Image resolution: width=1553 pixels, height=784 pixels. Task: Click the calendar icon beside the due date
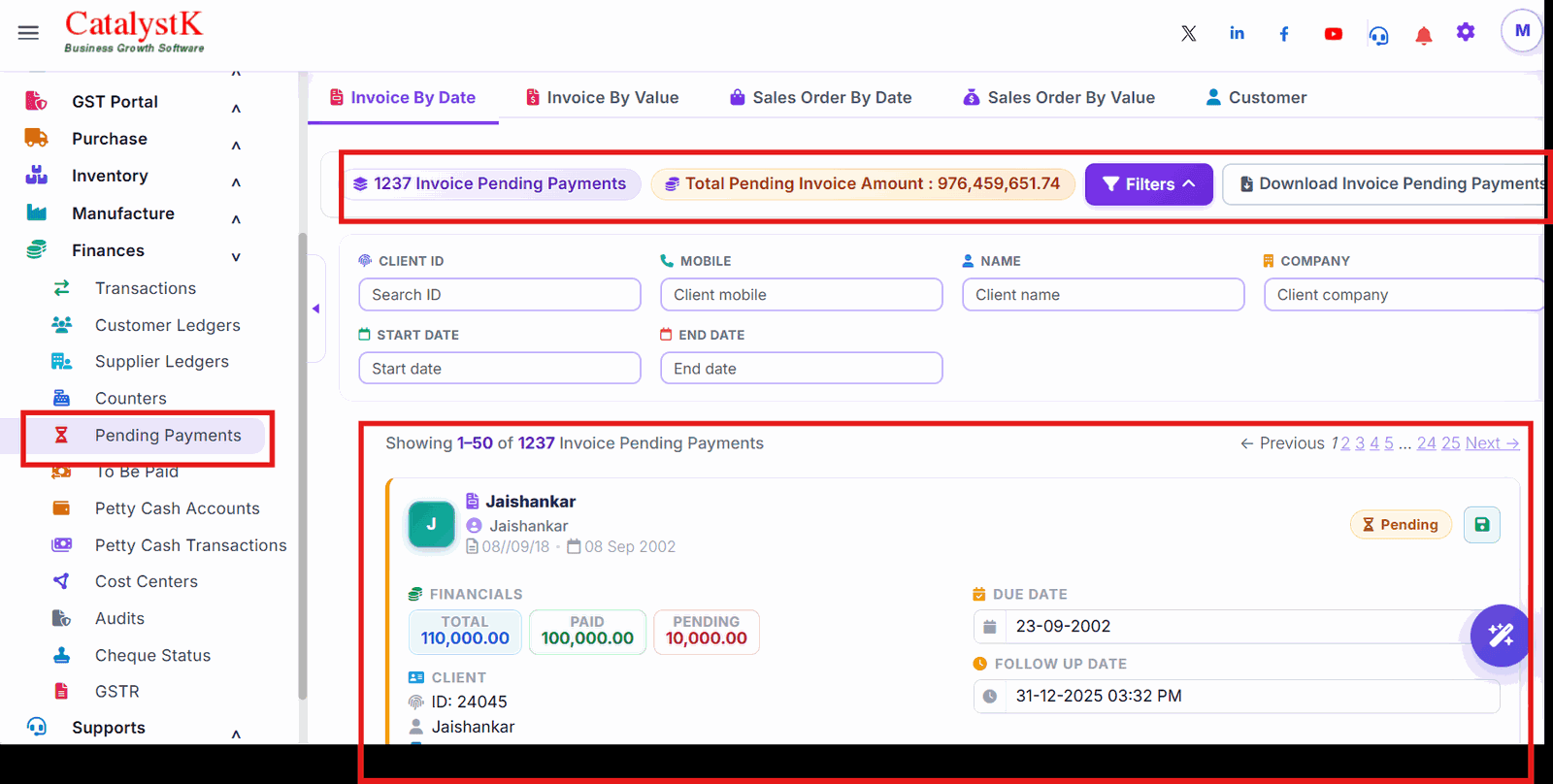989,627
